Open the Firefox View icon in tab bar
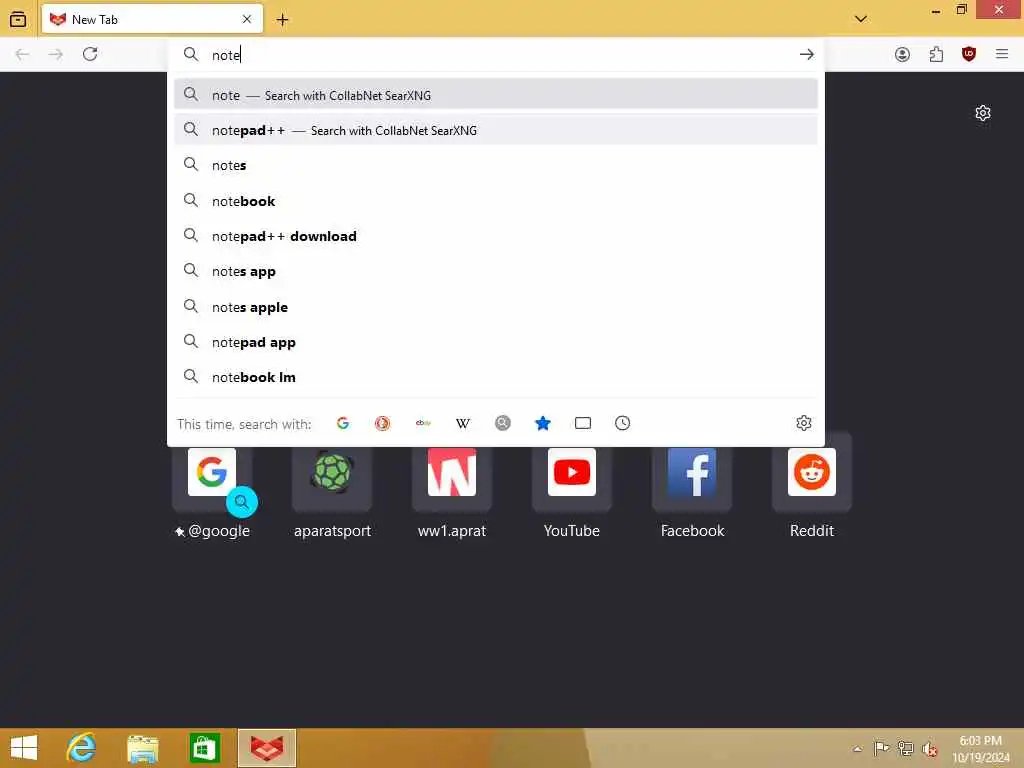Image resolution: width=1024 pixels, height=768 pixels. [x=18, y=19]
